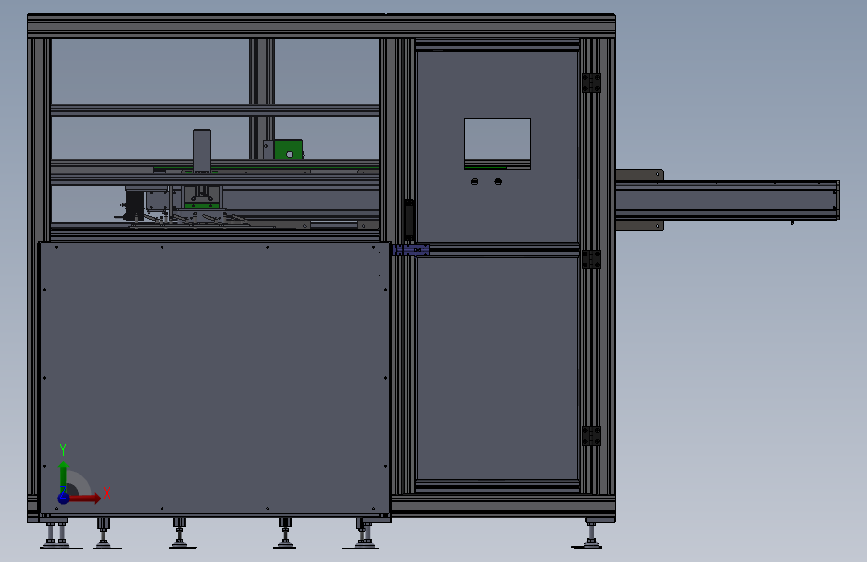The width and height of the screenshot is (867, 562).
Task: Select the top door hinge
Action: 591,83
